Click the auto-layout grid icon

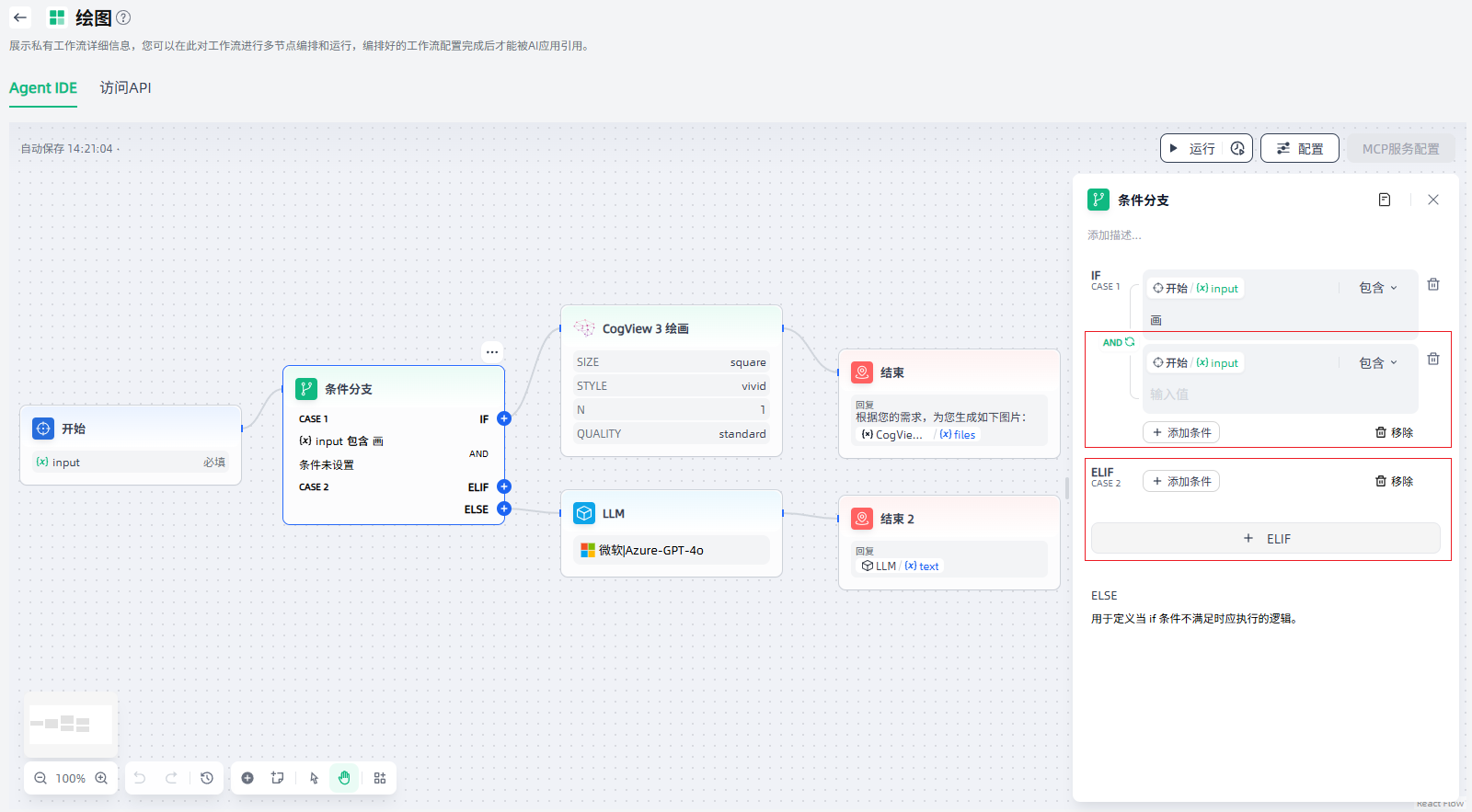point(380,778)
